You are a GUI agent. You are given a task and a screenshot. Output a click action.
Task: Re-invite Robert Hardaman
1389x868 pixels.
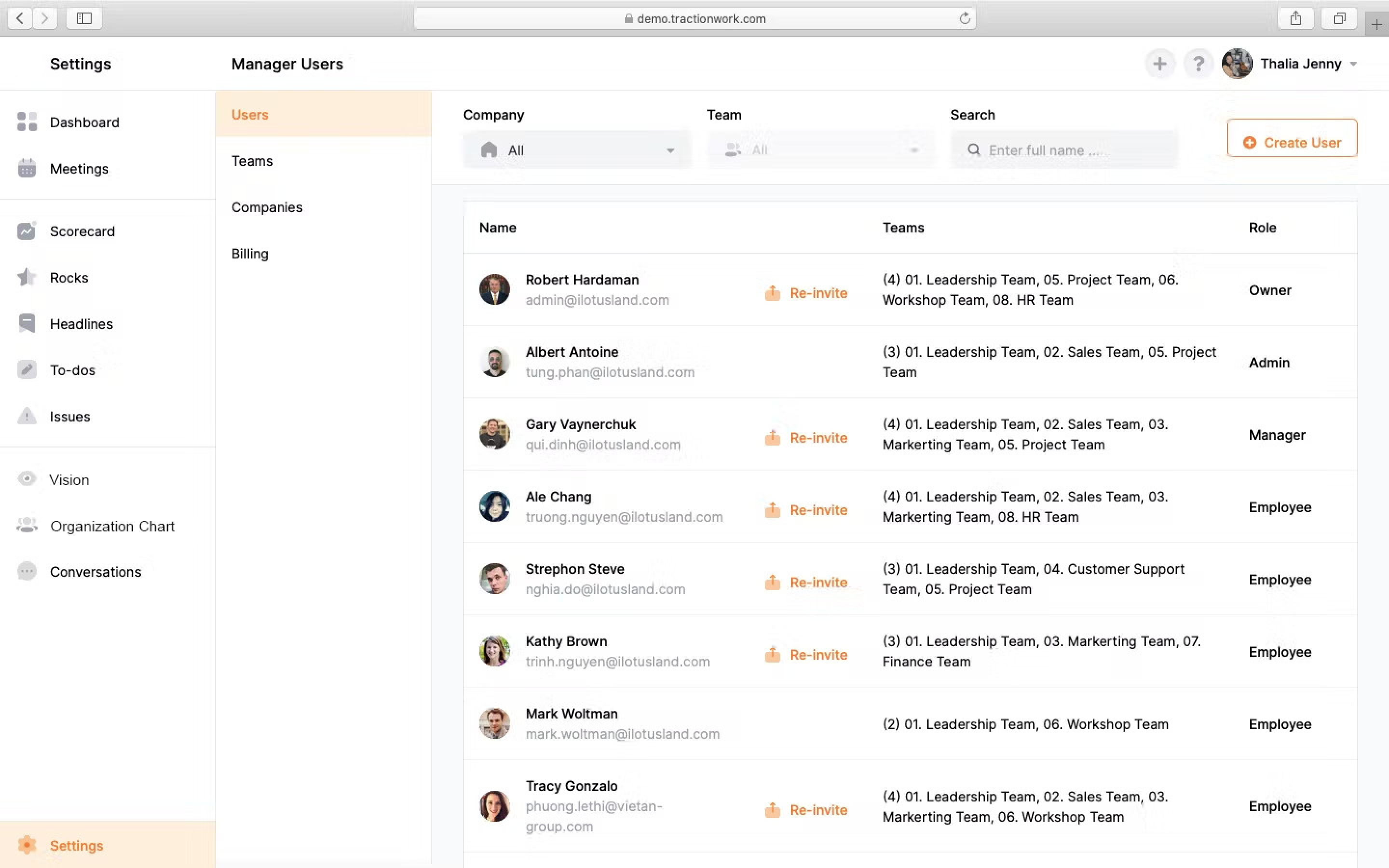tap(806, 293)
